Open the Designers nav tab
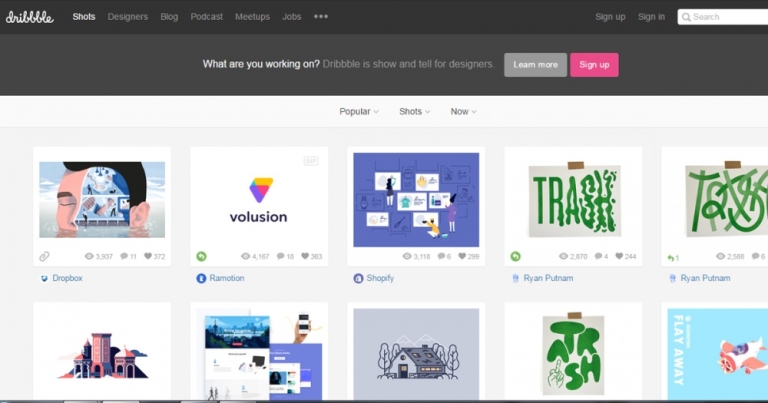This screenshot has width=768, height=403. 128,17
